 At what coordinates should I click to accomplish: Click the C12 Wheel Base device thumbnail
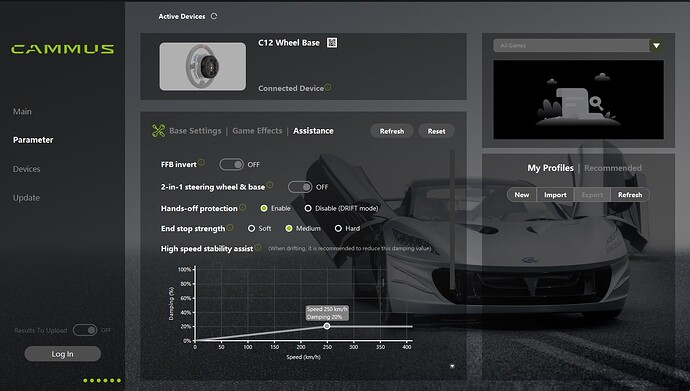pyautogui.click(x=202, y=66)
